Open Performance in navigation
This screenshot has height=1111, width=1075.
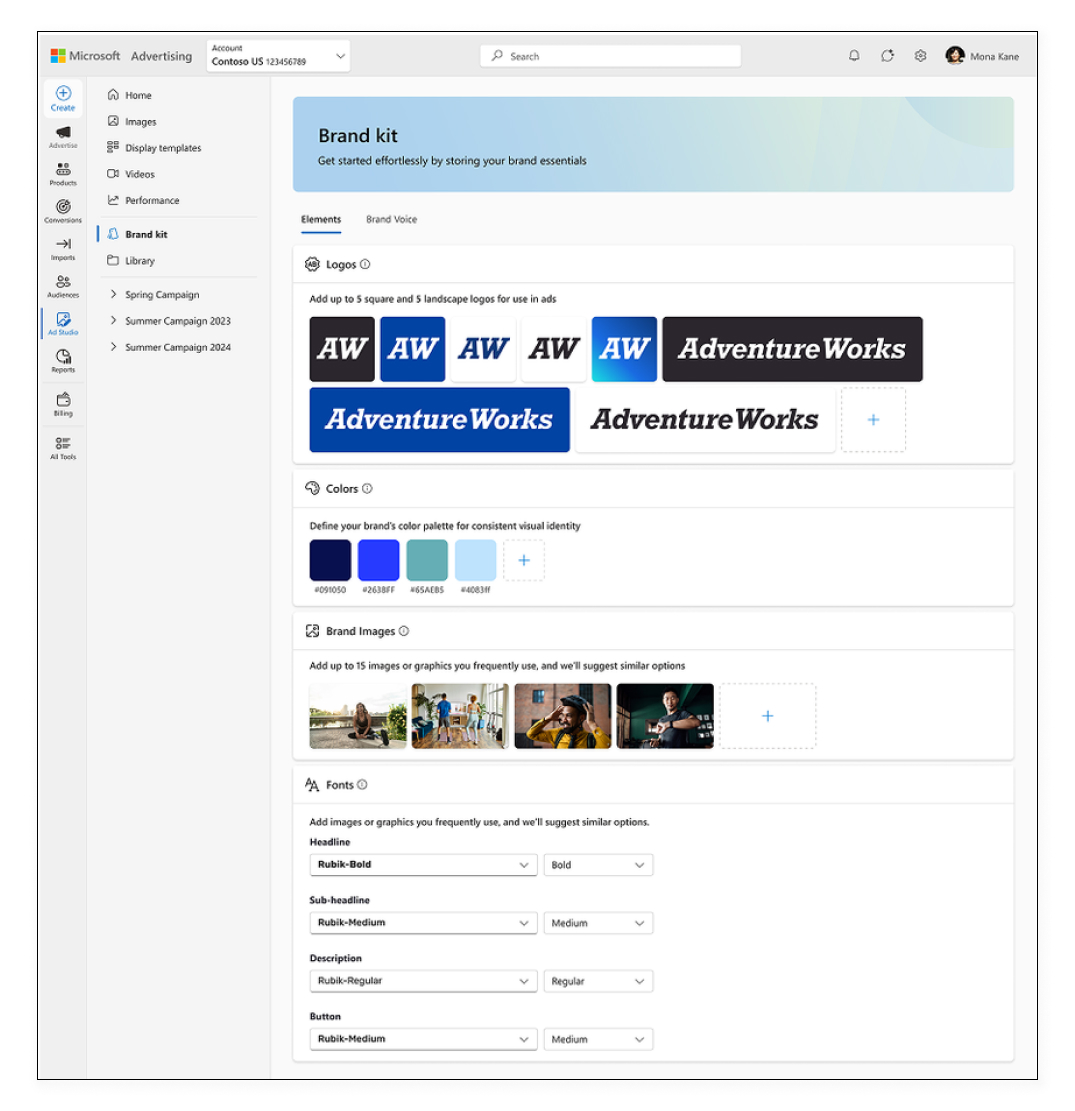coord(152,201)
